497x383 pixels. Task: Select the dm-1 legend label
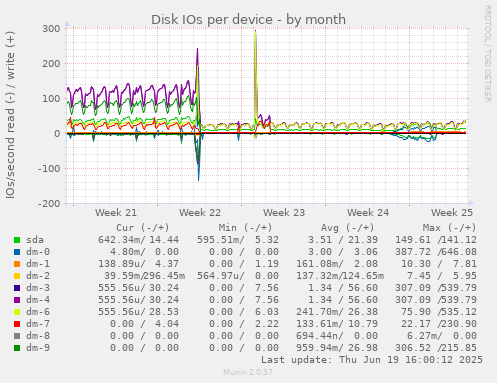(x=38, y=264)
